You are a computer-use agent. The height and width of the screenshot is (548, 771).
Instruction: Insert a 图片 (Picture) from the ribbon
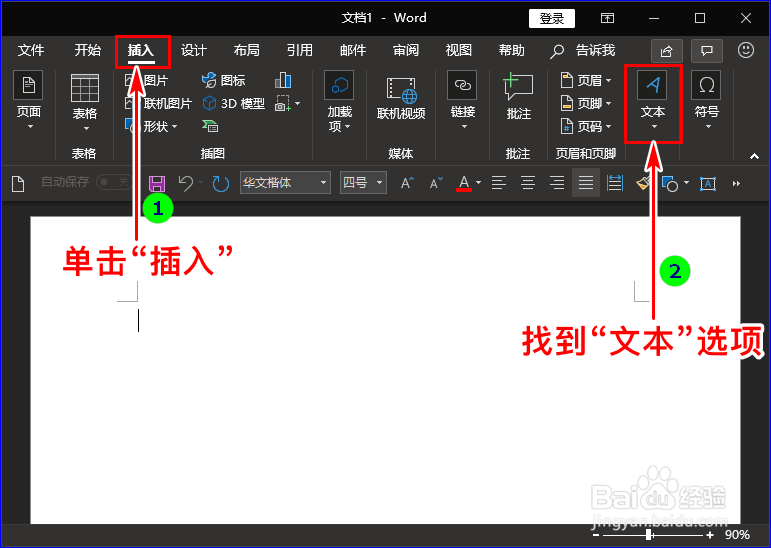147,80
